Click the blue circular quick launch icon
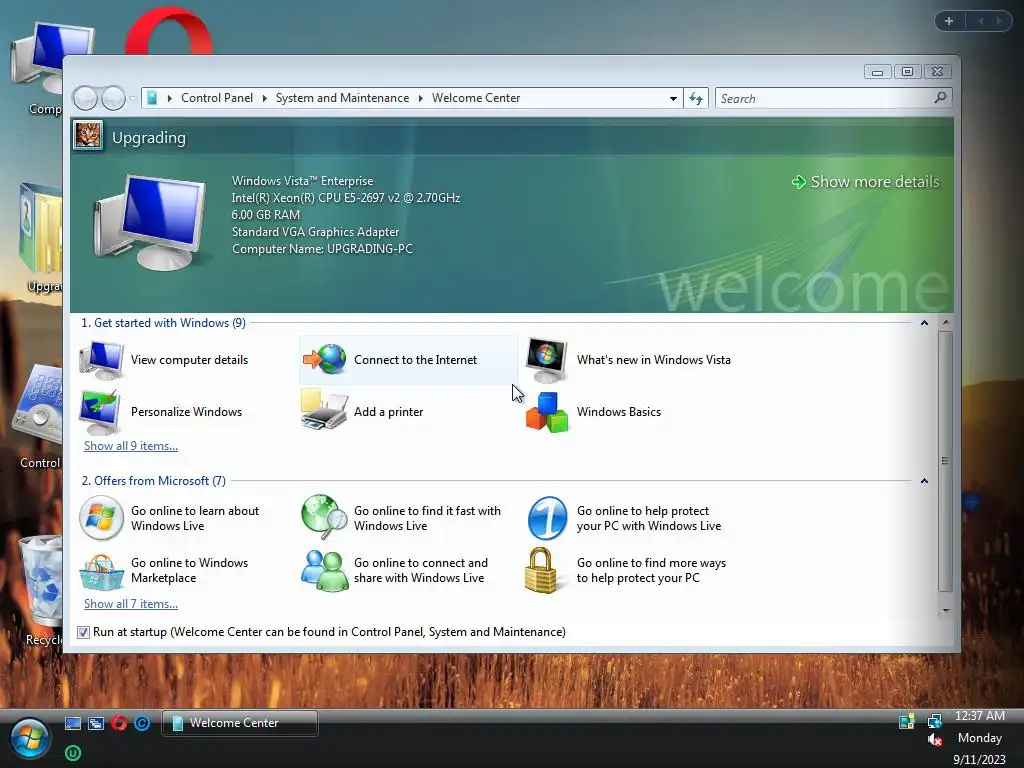 pyautogui.click(x=142, y=723)
